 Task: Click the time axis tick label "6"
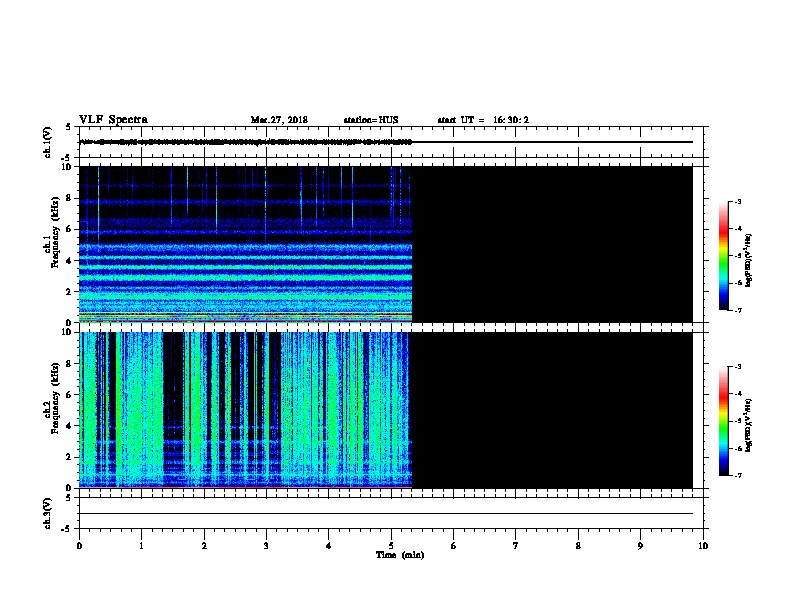pyautogui.click(x=454, y=546)
